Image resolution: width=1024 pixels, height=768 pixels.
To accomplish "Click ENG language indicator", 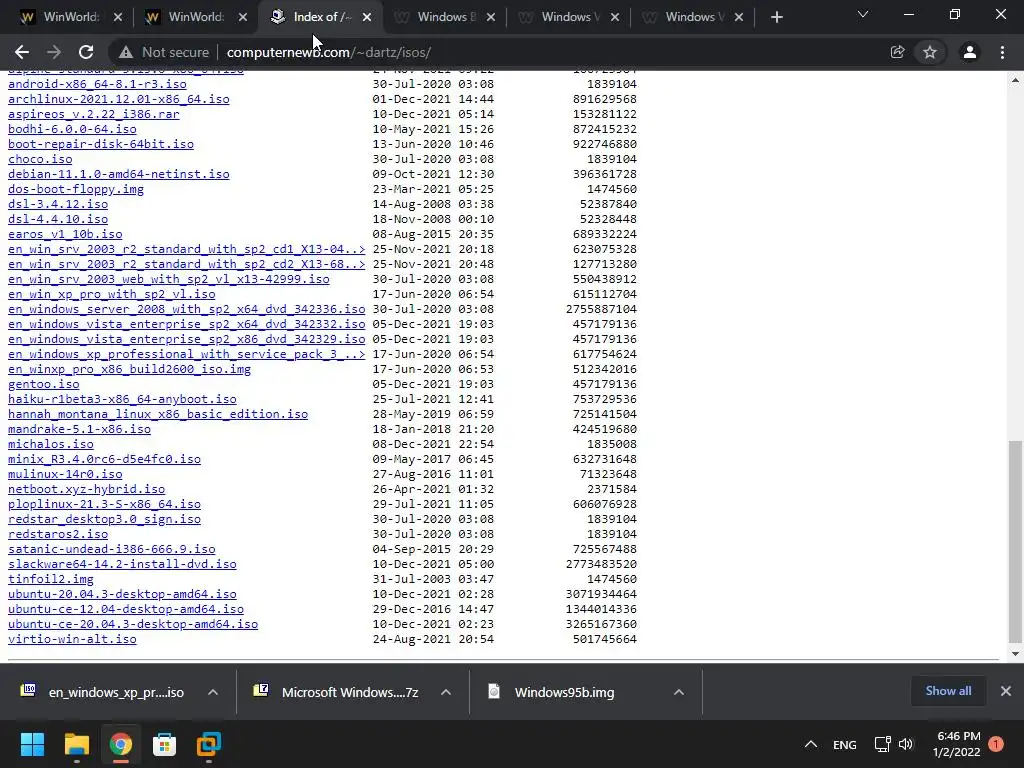I will [844, 744].
